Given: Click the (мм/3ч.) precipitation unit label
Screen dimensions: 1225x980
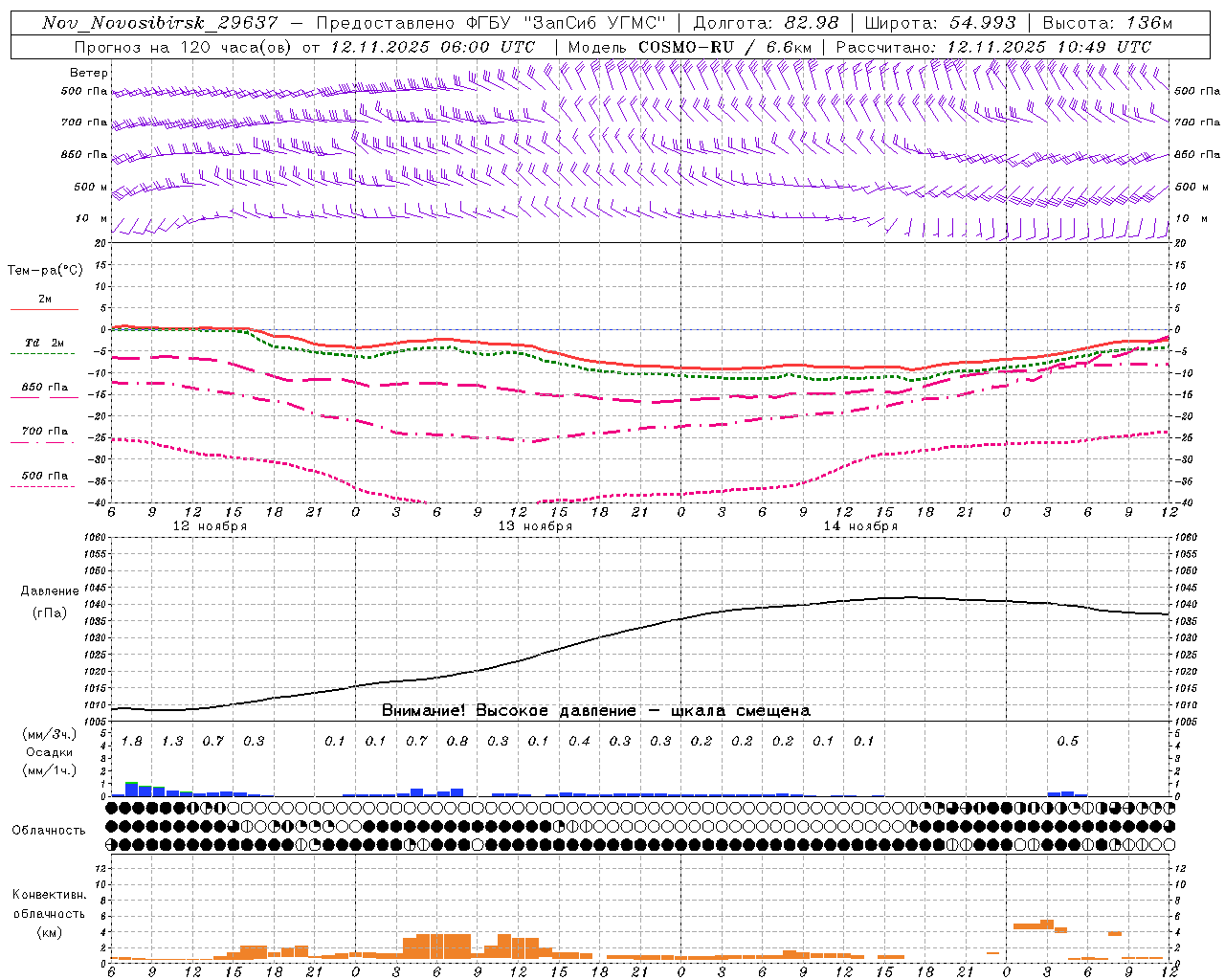Looking at the screenshot, I should point(50,735).
